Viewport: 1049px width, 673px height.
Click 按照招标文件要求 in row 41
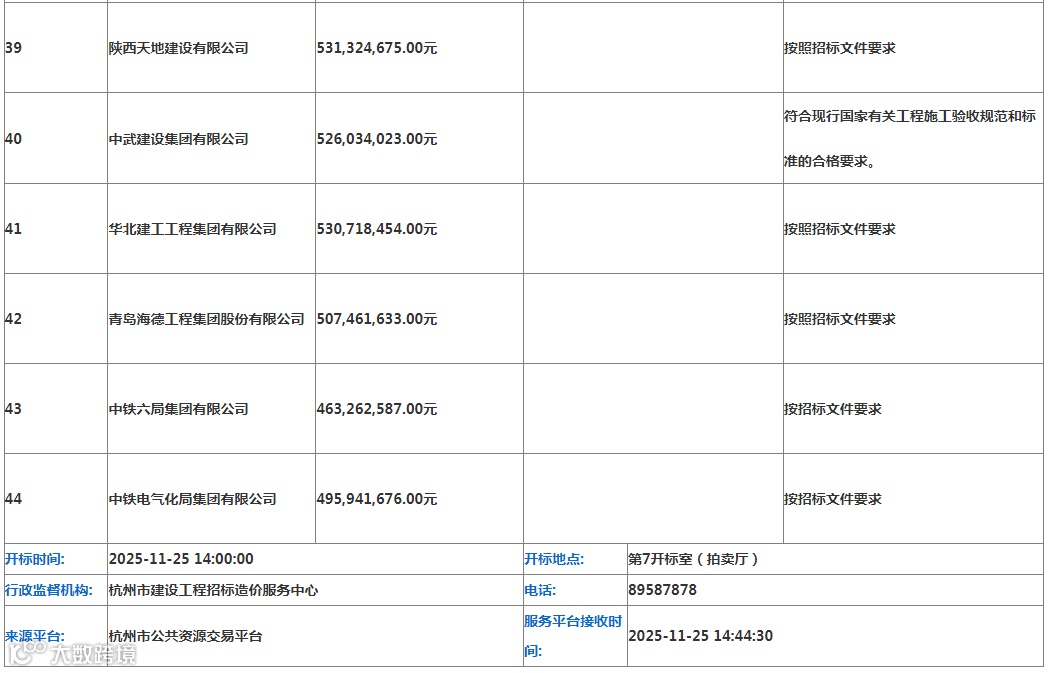click(840, 229)
